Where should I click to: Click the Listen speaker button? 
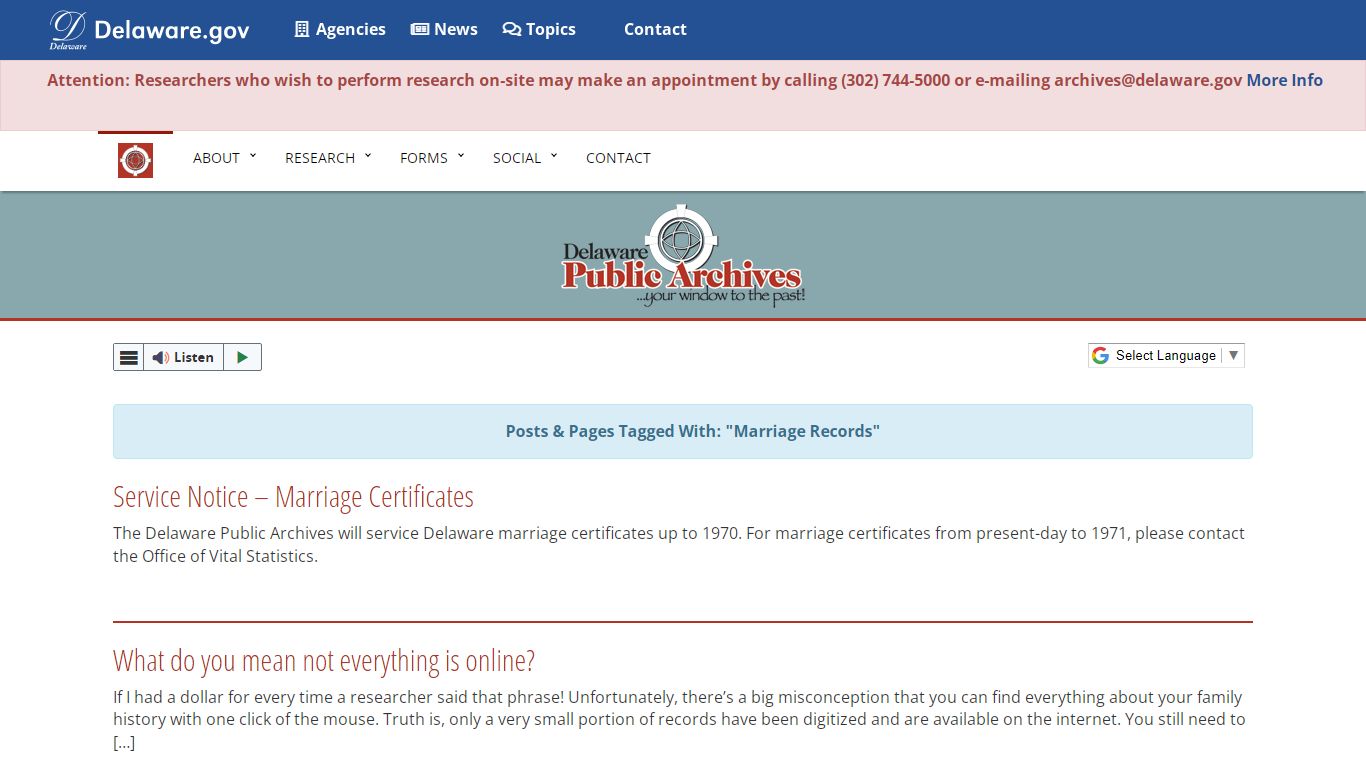183,357
